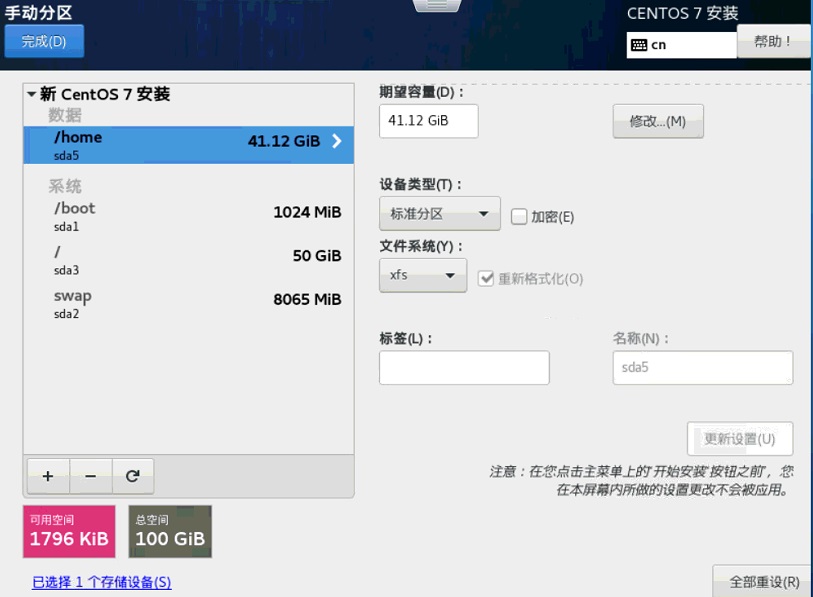
Task: Collapse the 新 CentOS 7 安装 tree
Action: (x=32, y=94)
